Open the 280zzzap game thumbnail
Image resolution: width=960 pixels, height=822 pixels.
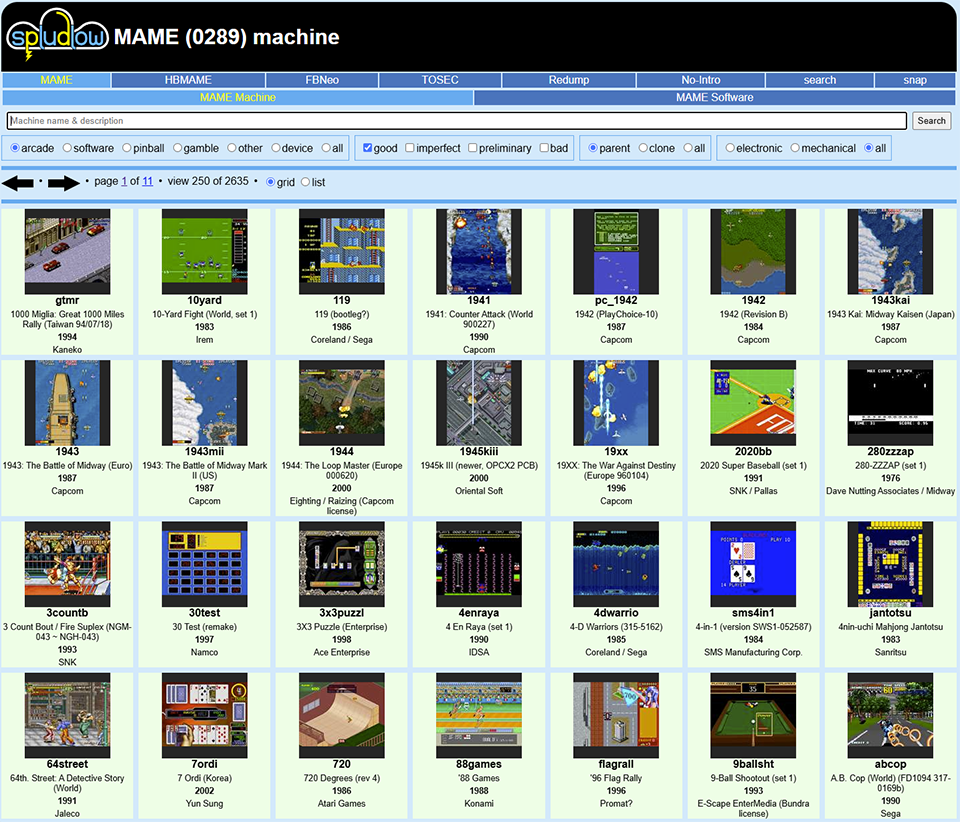(x=890, y=403)
